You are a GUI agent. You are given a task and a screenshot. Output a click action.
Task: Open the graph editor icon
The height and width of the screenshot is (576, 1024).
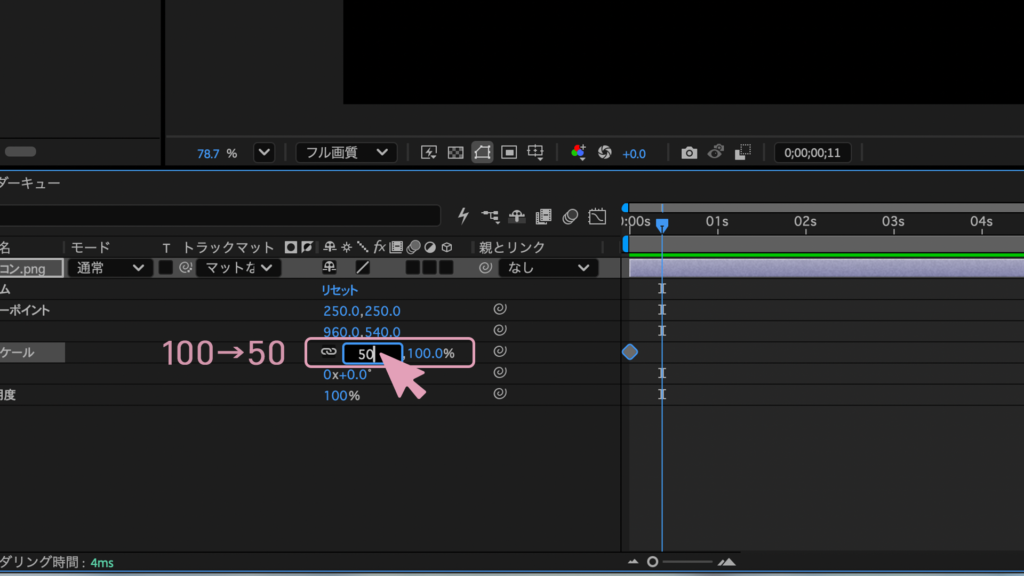click(597, 216)
